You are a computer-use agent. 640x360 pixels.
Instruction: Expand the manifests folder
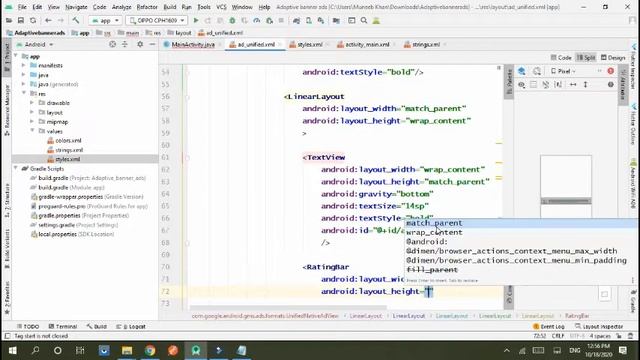pos(23,65)
